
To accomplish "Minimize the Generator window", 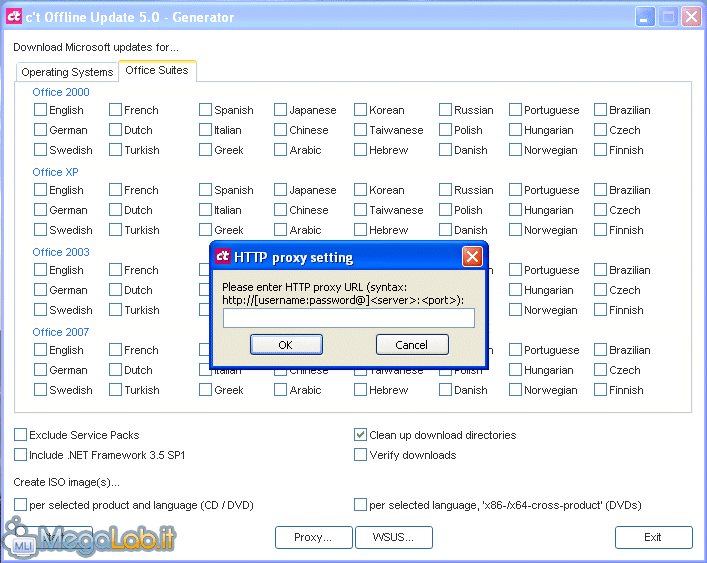I will click(x=645, y=17).
